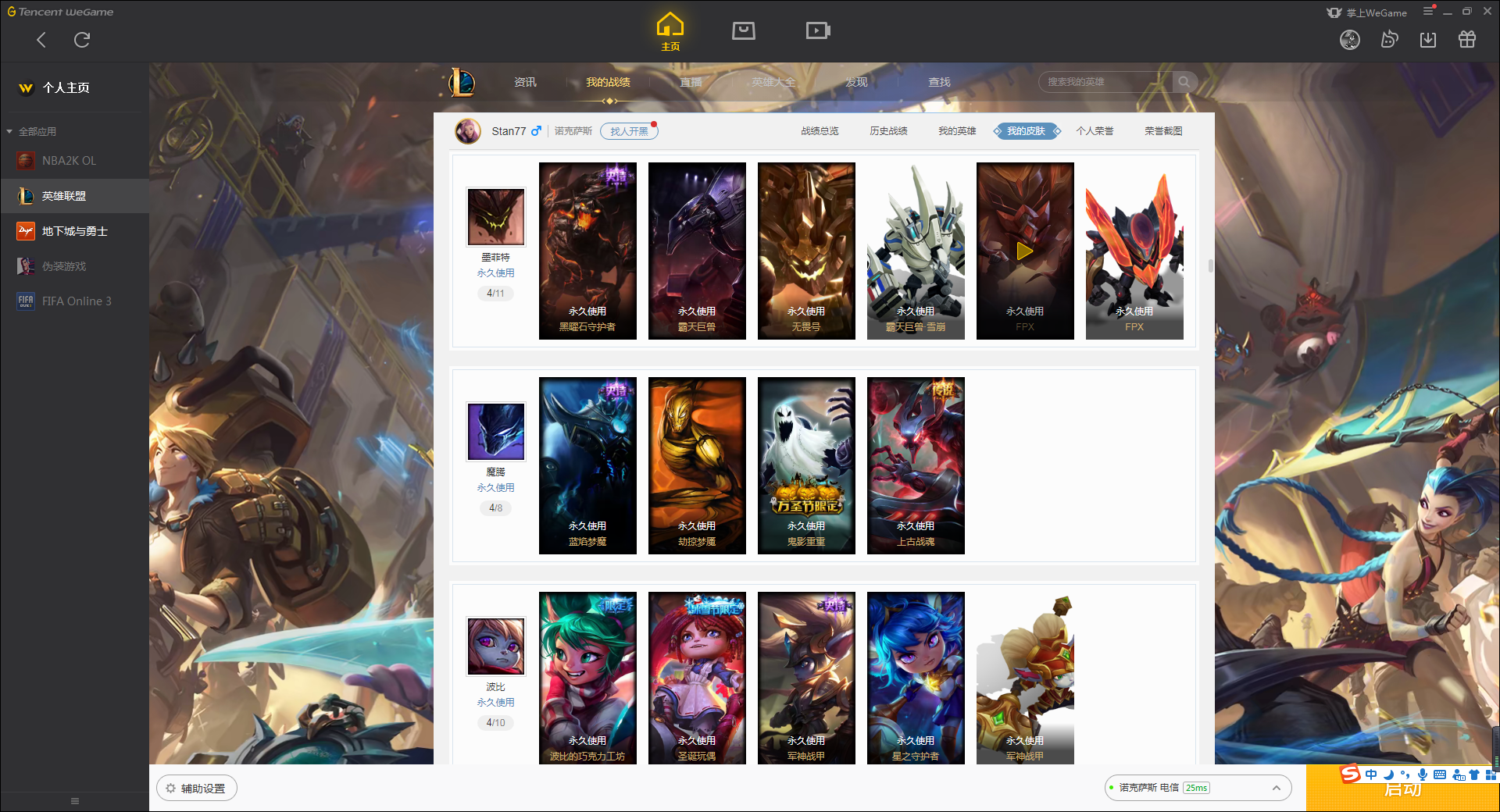
Task: Switch to 战绩总览 sub-tab
Action: click(820, 131)
